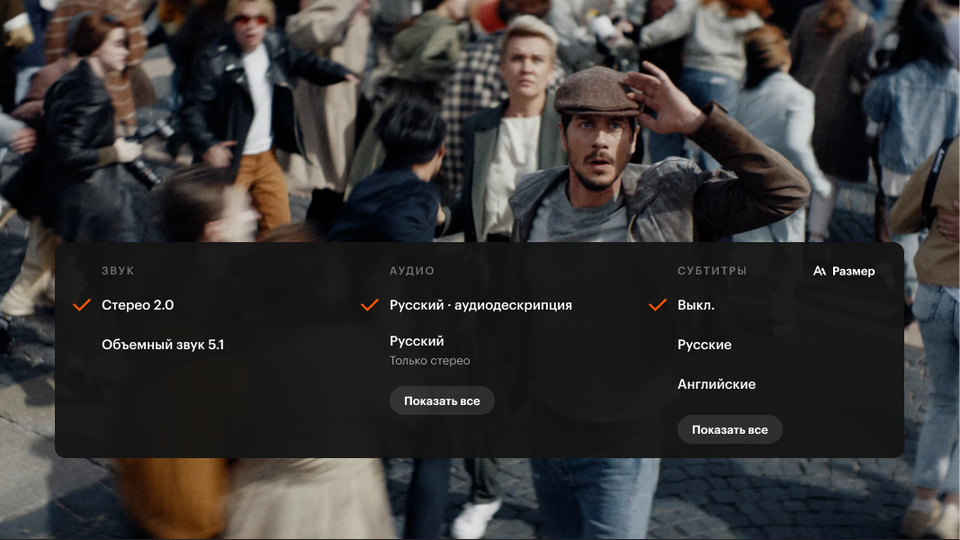Switch audio to Русский (Только стерео)
Screen dimensions: 960x540
430,350
